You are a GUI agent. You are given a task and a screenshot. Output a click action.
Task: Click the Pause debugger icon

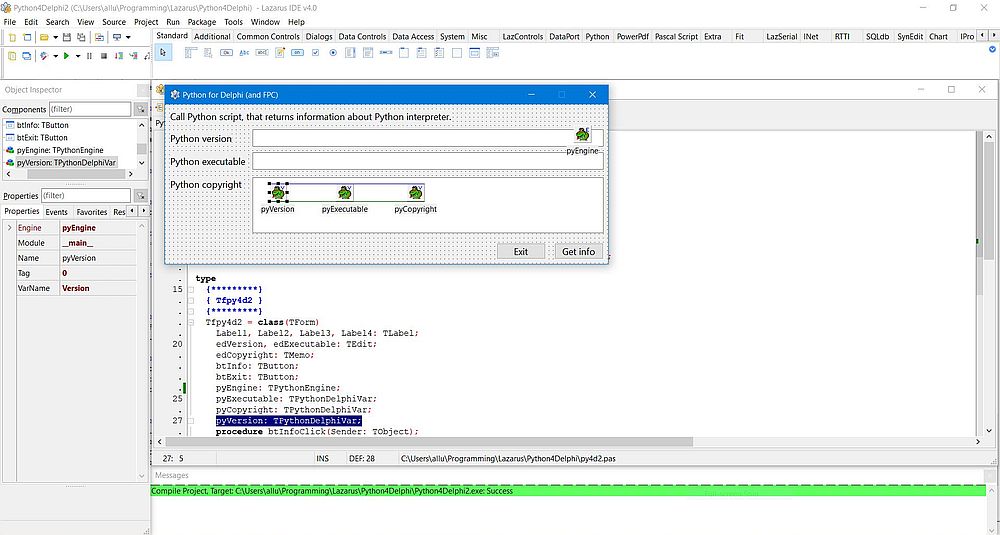tap(89, 56)
